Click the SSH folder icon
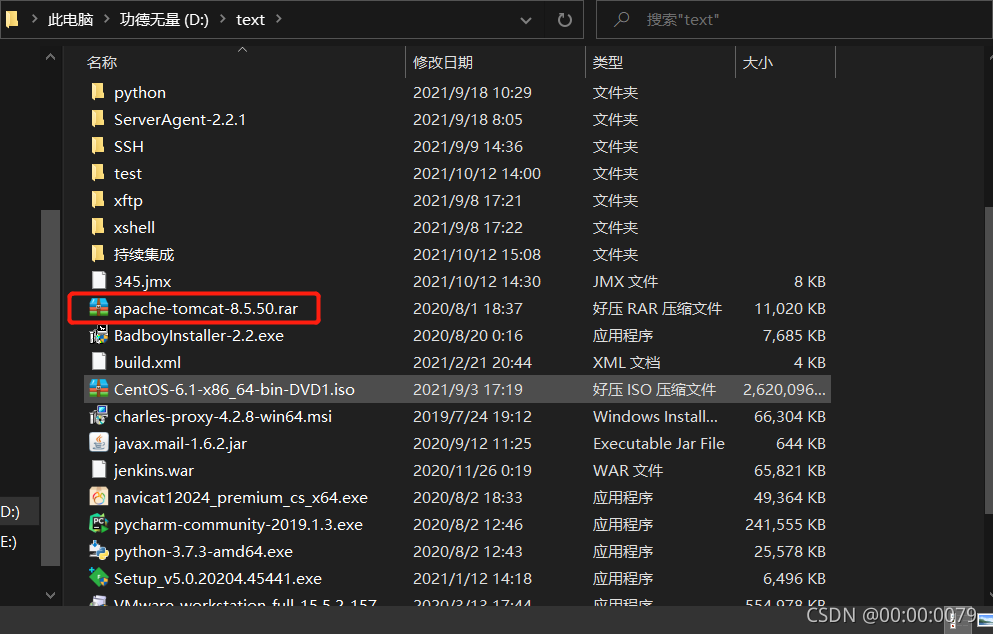This screenshot has width=993, height=634. click(98, 146)
